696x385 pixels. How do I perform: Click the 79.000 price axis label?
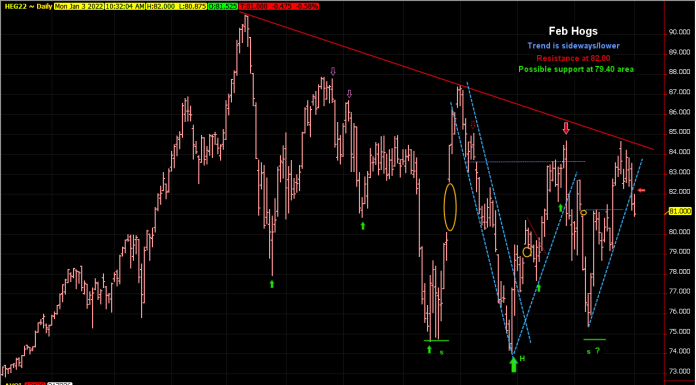[680, 252]
